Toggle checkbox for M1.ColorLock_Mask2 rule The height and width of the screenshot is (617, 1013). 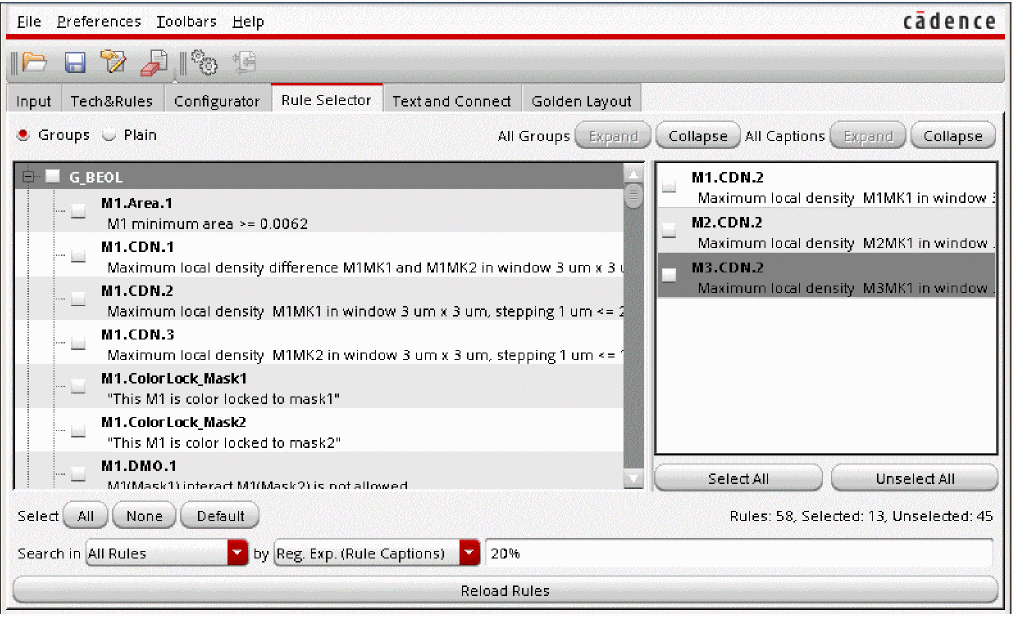pos(78,430)
